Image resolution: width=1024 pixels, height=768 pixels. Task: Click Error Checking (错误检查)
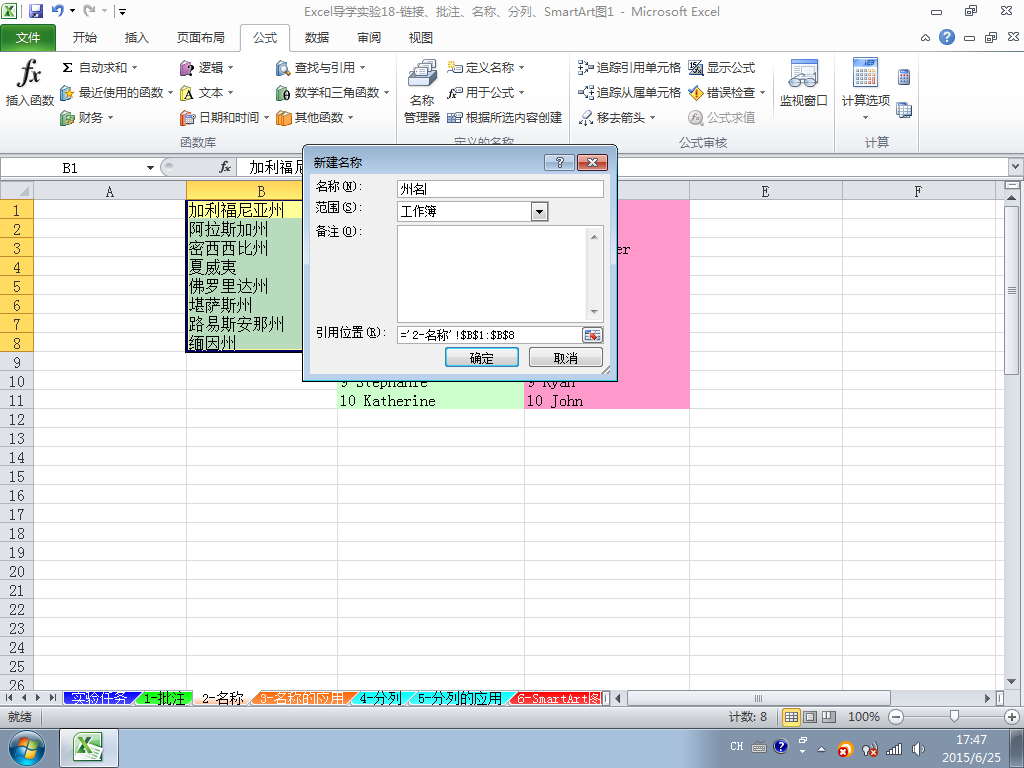[x=722, y=93]
